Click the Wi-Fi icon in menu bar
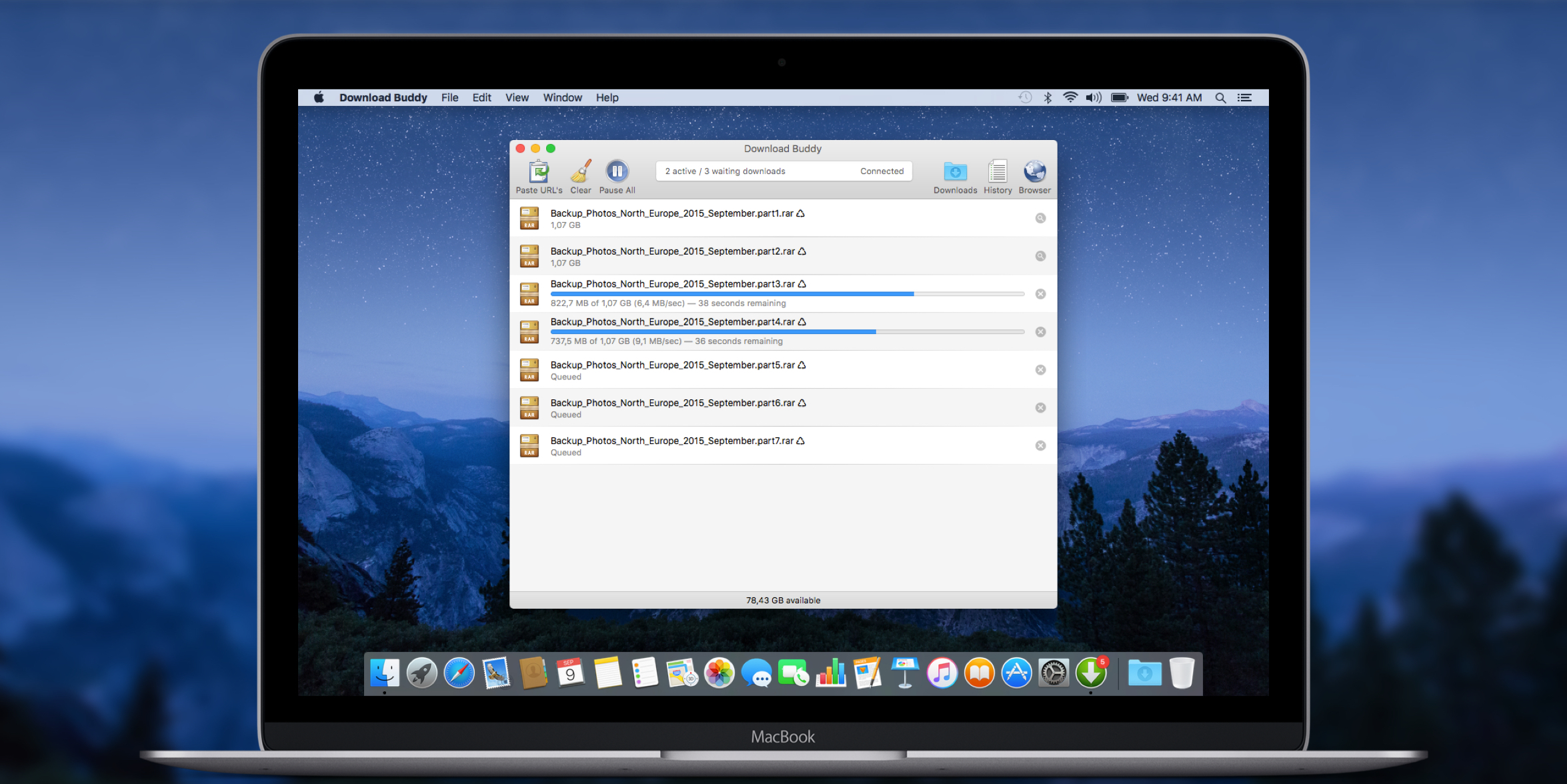This screenshot has width=1567, height=784. pos(1070,97)
